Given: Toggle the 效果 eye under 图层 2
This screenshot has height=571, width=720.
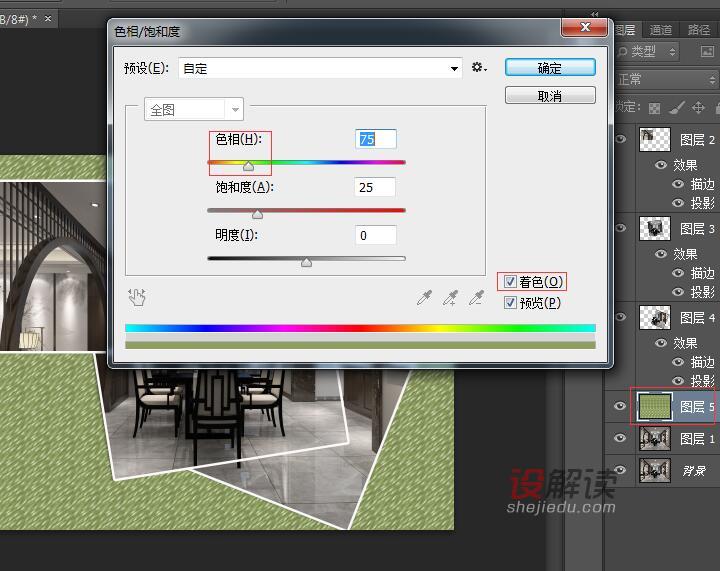Looking at the screenshot, I should coord(661,165).
